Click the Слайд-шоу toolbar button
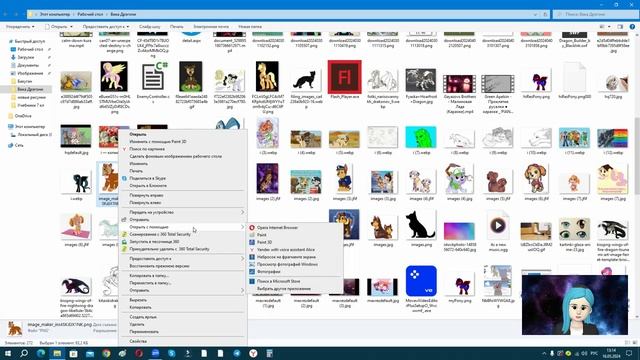This screenshot has width=640, height=360. (x=149, y=27)
